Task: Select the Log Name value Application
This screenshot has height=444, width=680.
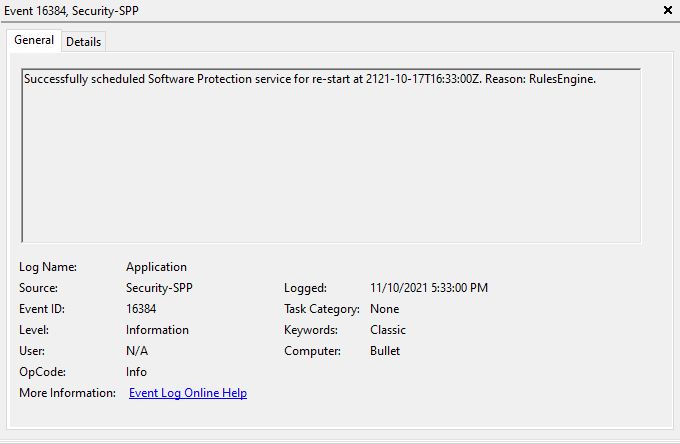Action: tap(156, 267)
